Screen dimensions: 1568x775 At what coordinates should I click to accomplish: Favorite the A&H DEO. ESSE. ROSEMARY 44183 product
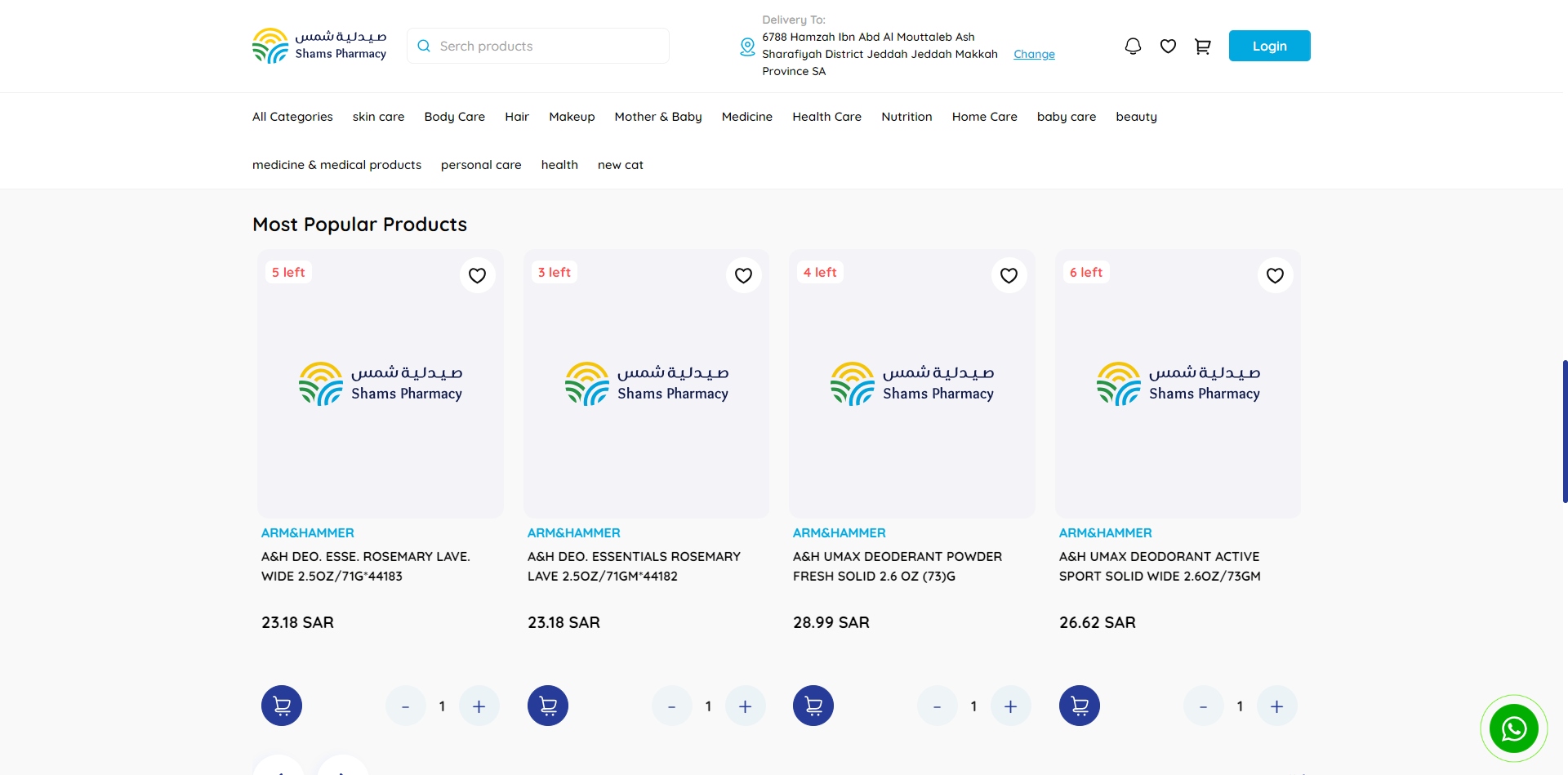pos(478,275)
